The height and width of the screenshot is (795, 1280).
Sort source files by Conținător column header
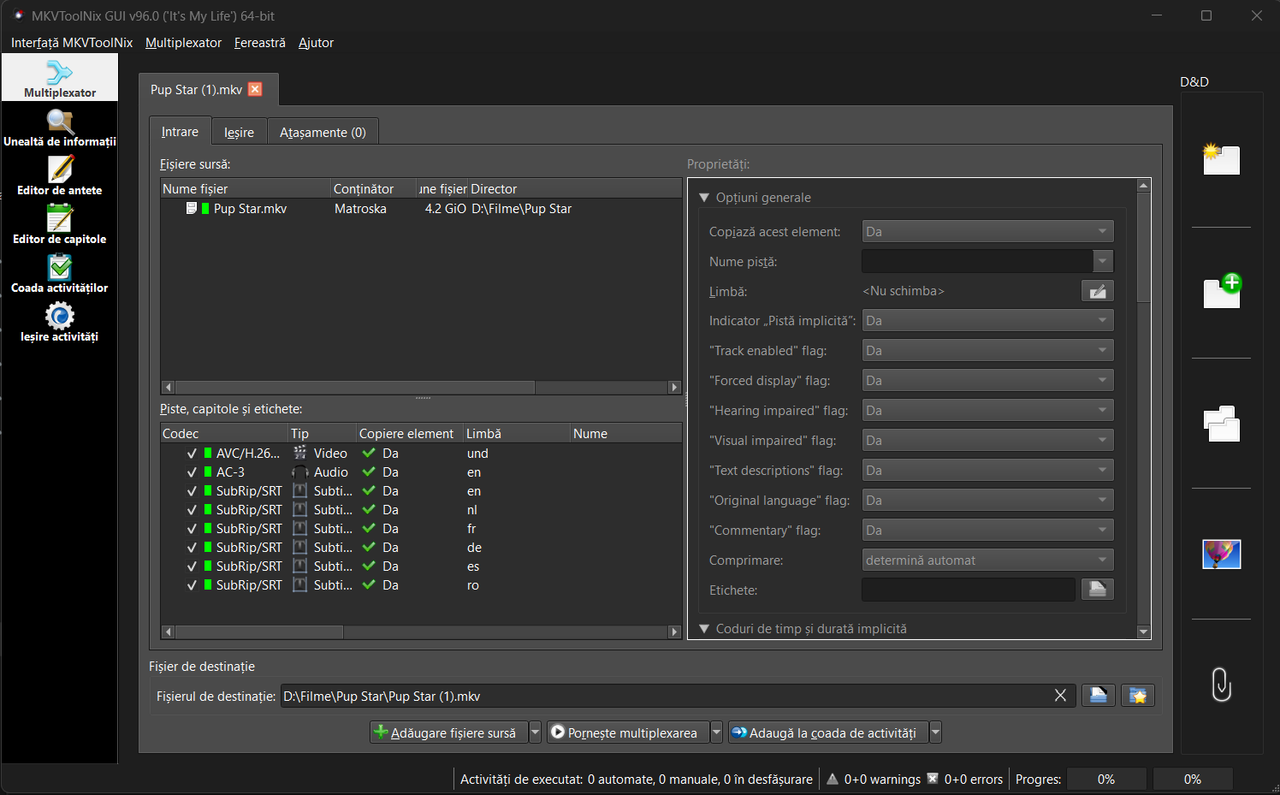point(373,189)
